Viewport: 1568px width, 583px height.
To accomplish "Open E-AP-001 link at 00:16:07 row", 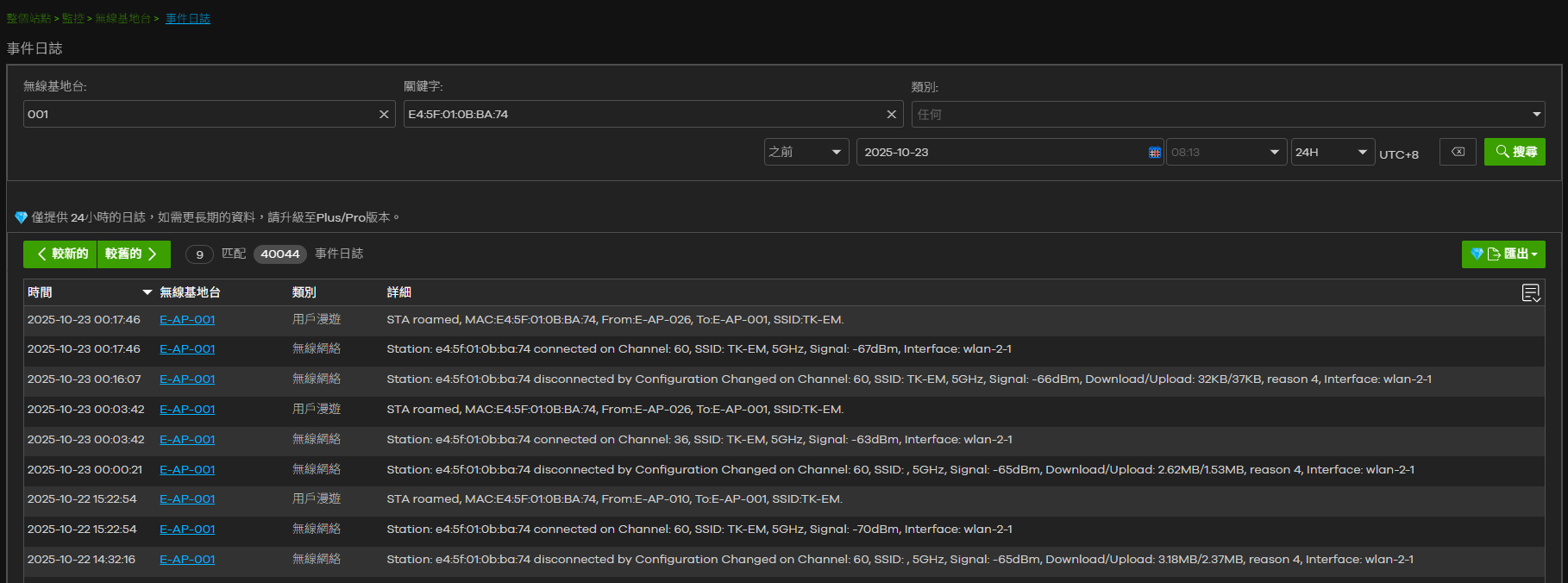I will (x=187, y=379).
